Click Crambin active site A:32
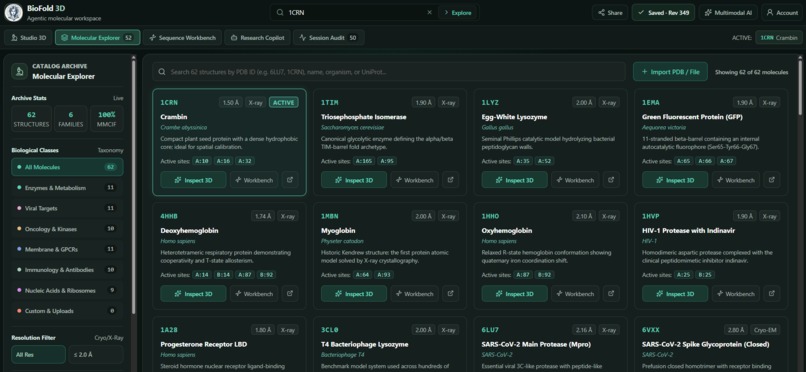Viewport: 806px width, 372px height. coord(245,161)
